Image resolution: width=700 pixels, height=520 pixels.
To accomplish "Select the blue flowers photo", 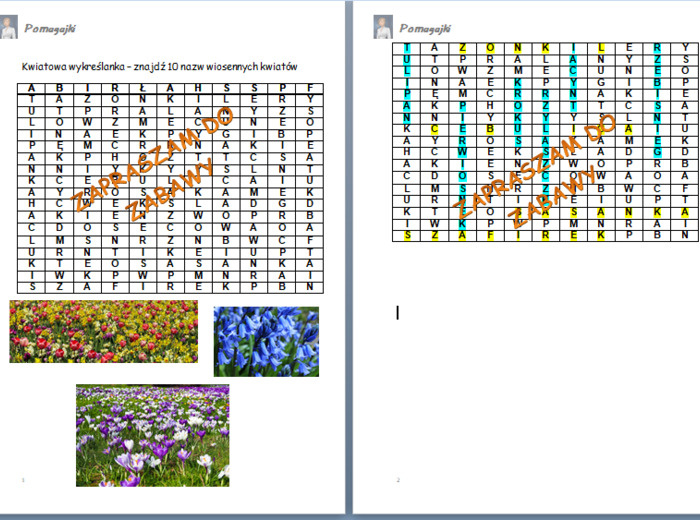I will pyautogui.click(x=266, y=340).
